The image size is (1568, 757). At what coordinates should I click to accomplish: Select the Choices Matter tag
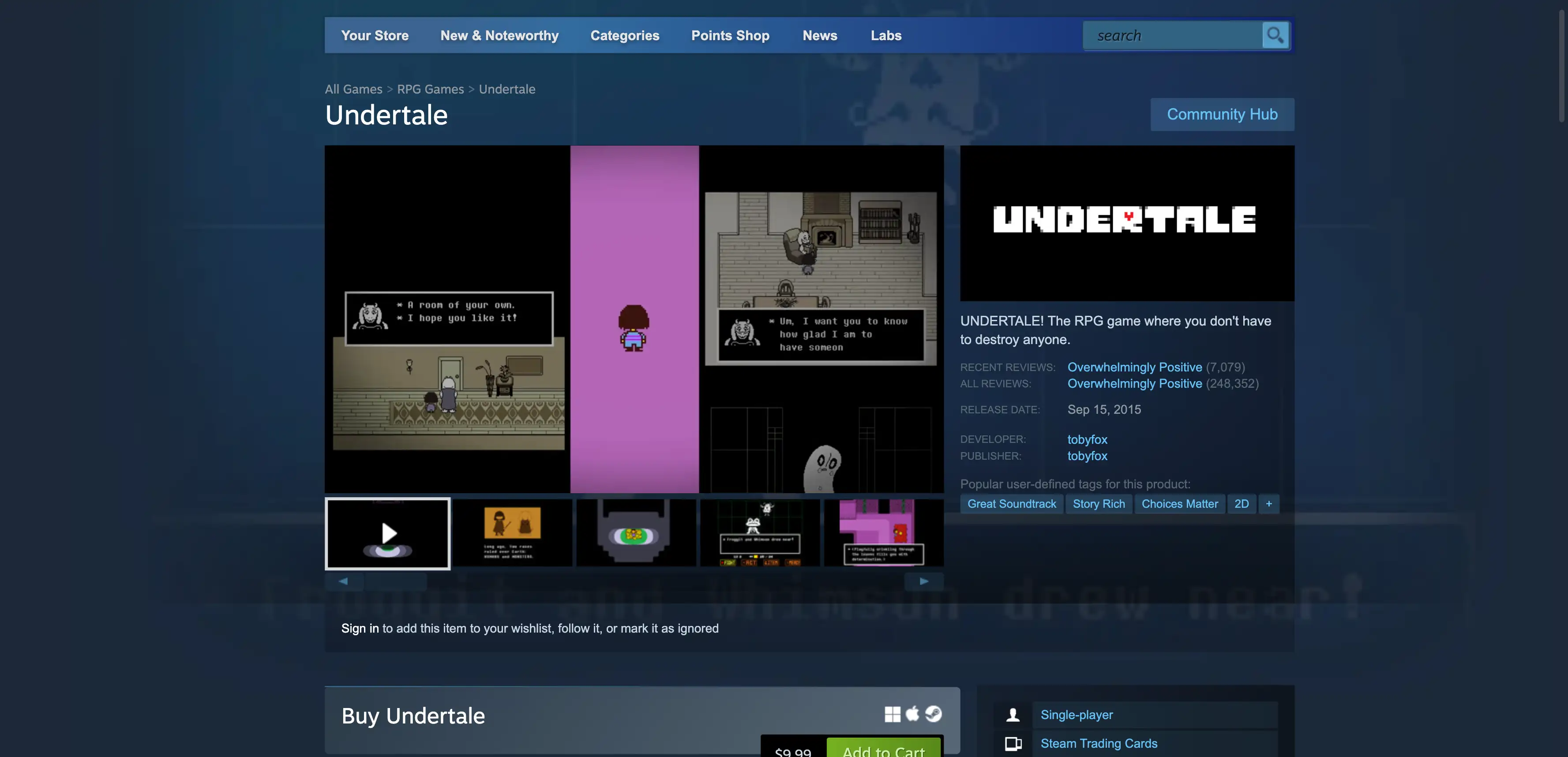pos(1180,504)
